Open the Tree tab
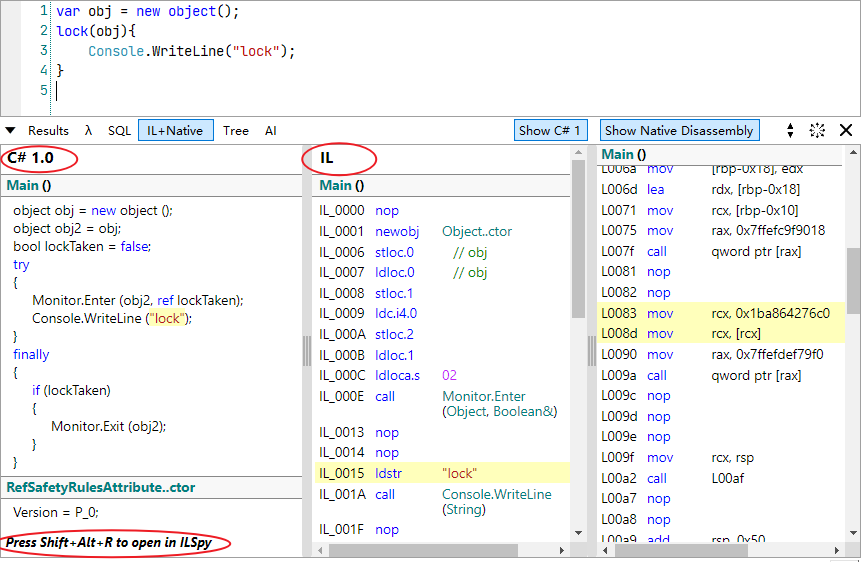 [236, 131]
